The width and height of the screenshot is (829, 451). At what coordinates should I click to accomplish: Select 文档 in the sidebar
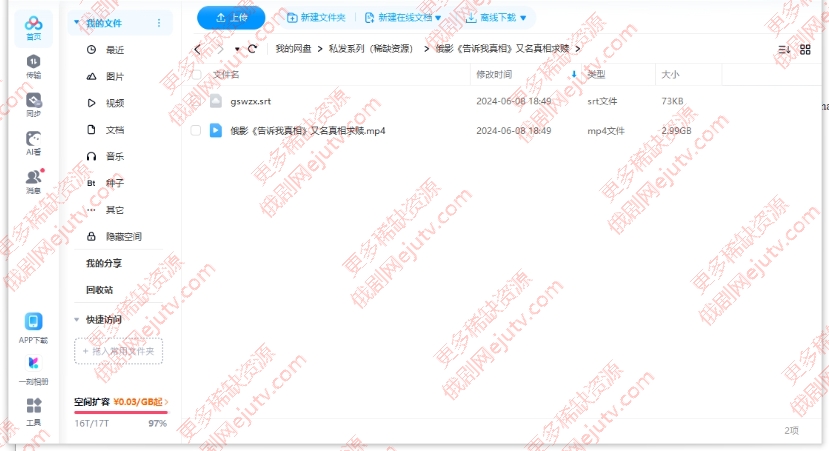[x=115, y=130]
